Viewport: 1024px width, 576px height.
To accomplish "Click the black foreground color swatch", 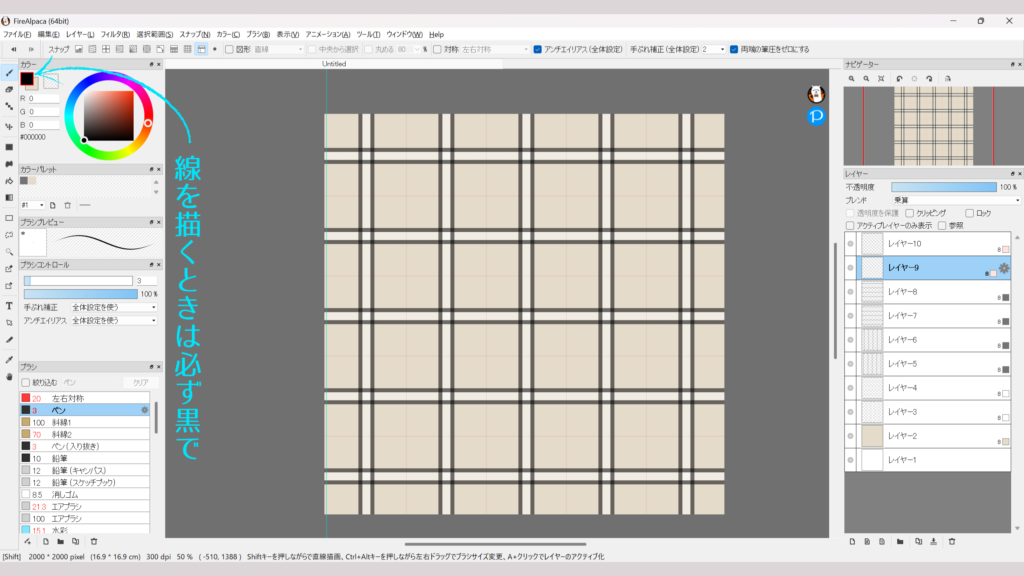I will pos(27,79).
